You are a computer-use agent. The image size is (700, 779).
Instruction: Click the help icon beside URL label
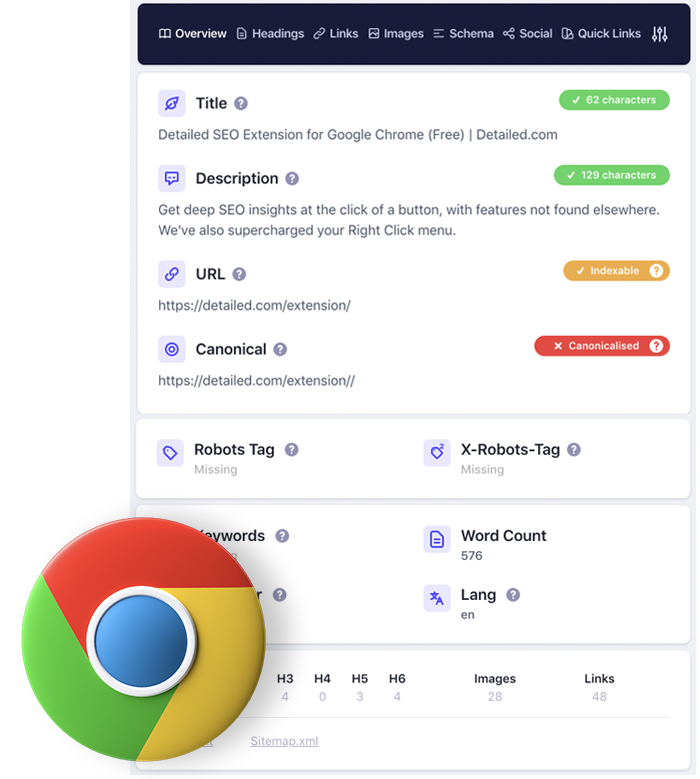point(239,274)
